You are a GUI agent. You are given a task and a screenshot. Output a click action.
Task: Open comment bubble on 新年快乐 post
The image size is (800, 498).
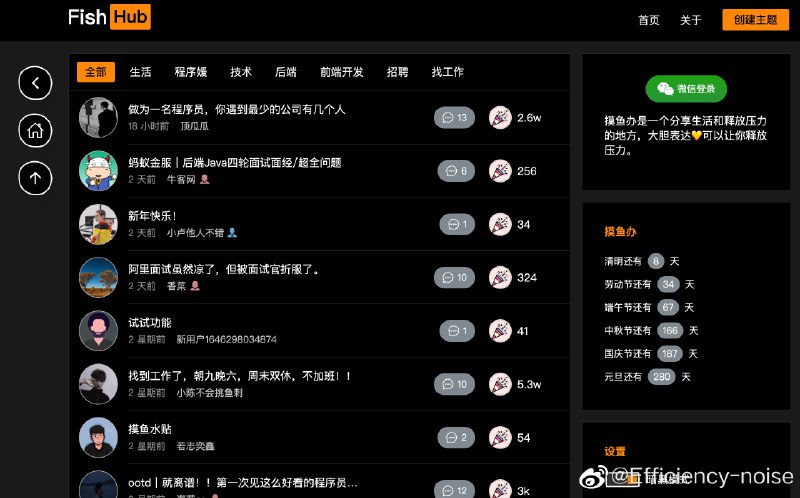(457, 224)
